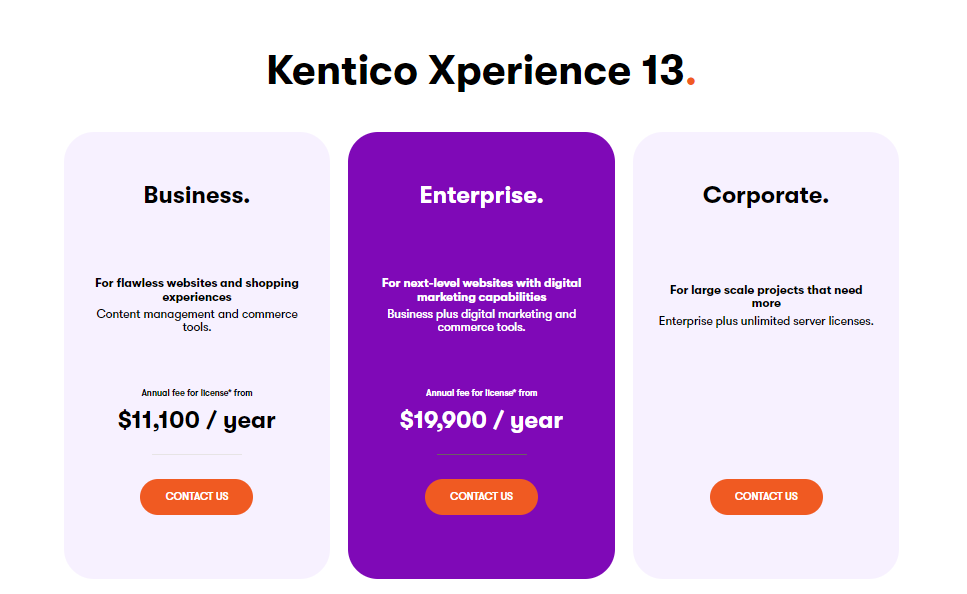
Task: Click the divider line below the Enterprise price
Action: click(x=481, y=455)
